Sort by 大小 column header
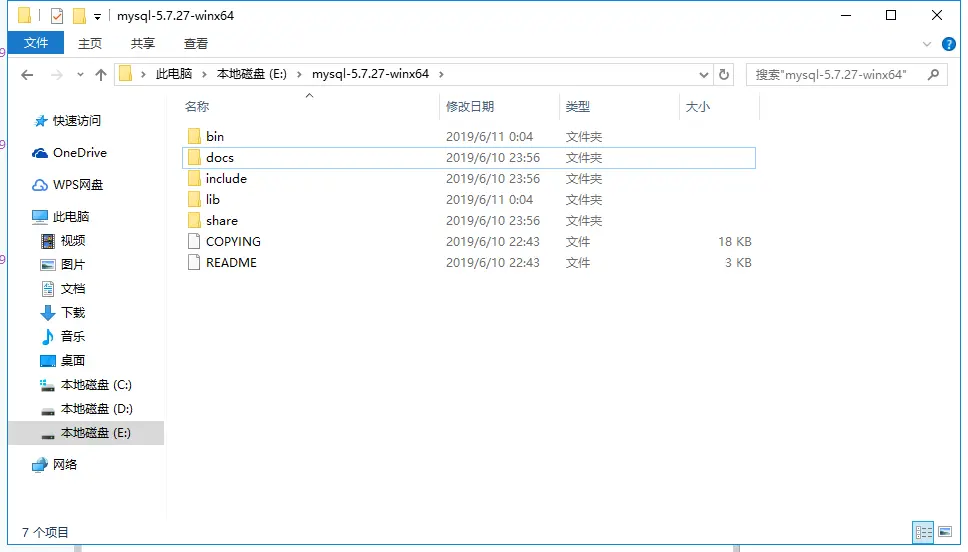 [x=698, y=106]
